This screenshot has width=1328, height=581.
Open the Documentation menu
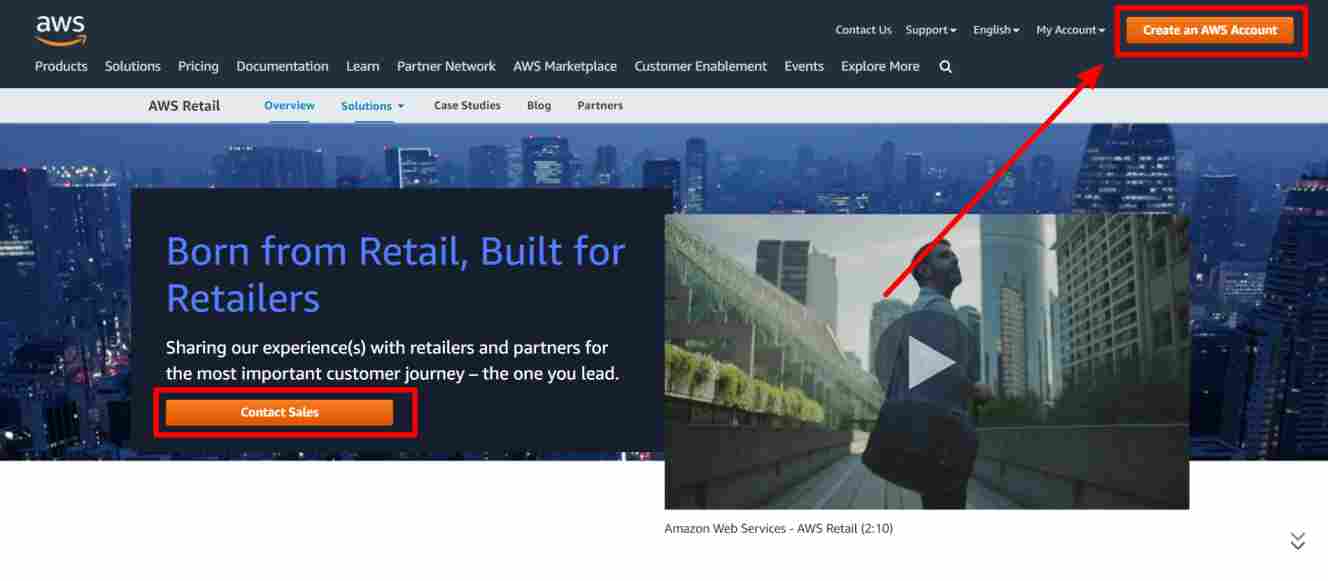[x=282, y=66]
